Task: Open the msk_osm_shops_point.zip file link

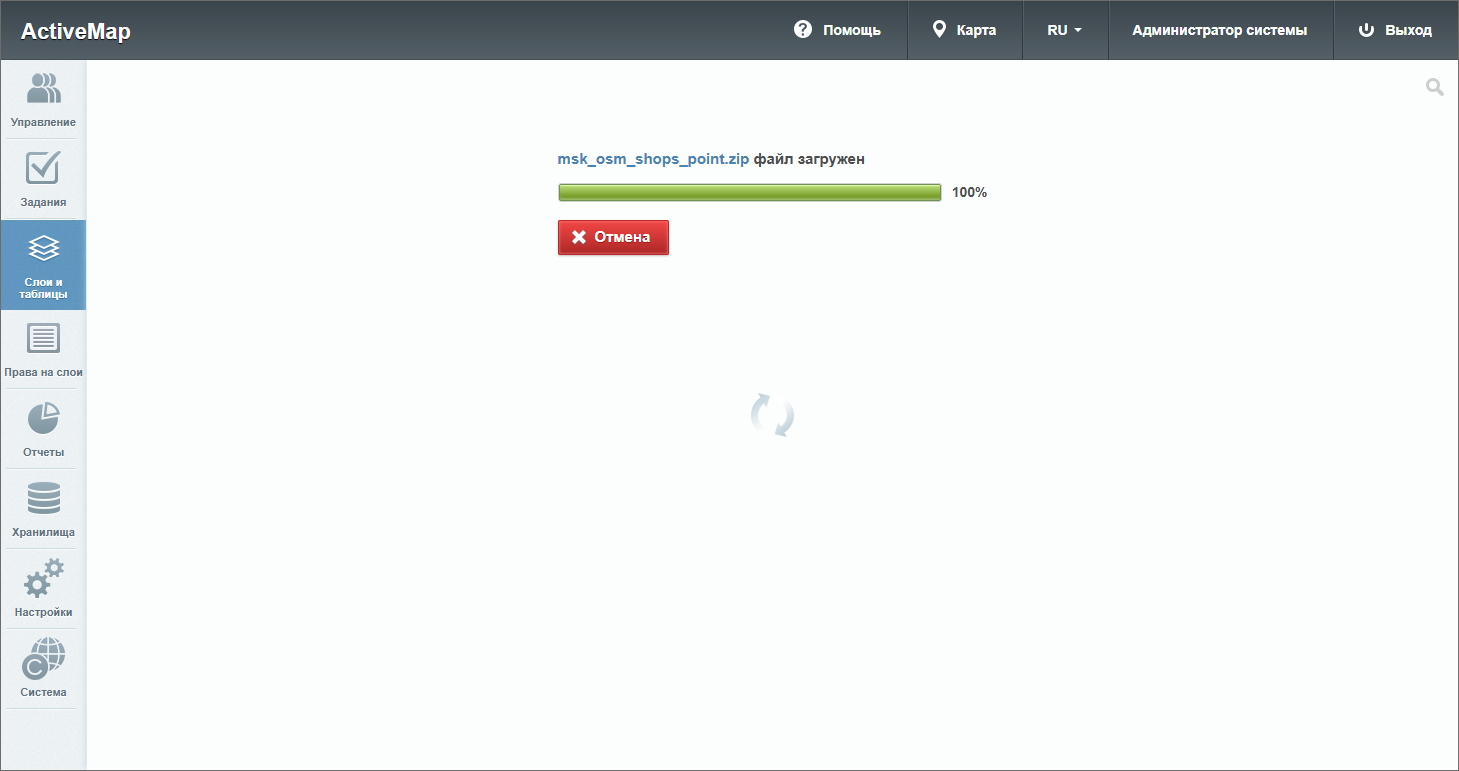Action: point(653,159)
